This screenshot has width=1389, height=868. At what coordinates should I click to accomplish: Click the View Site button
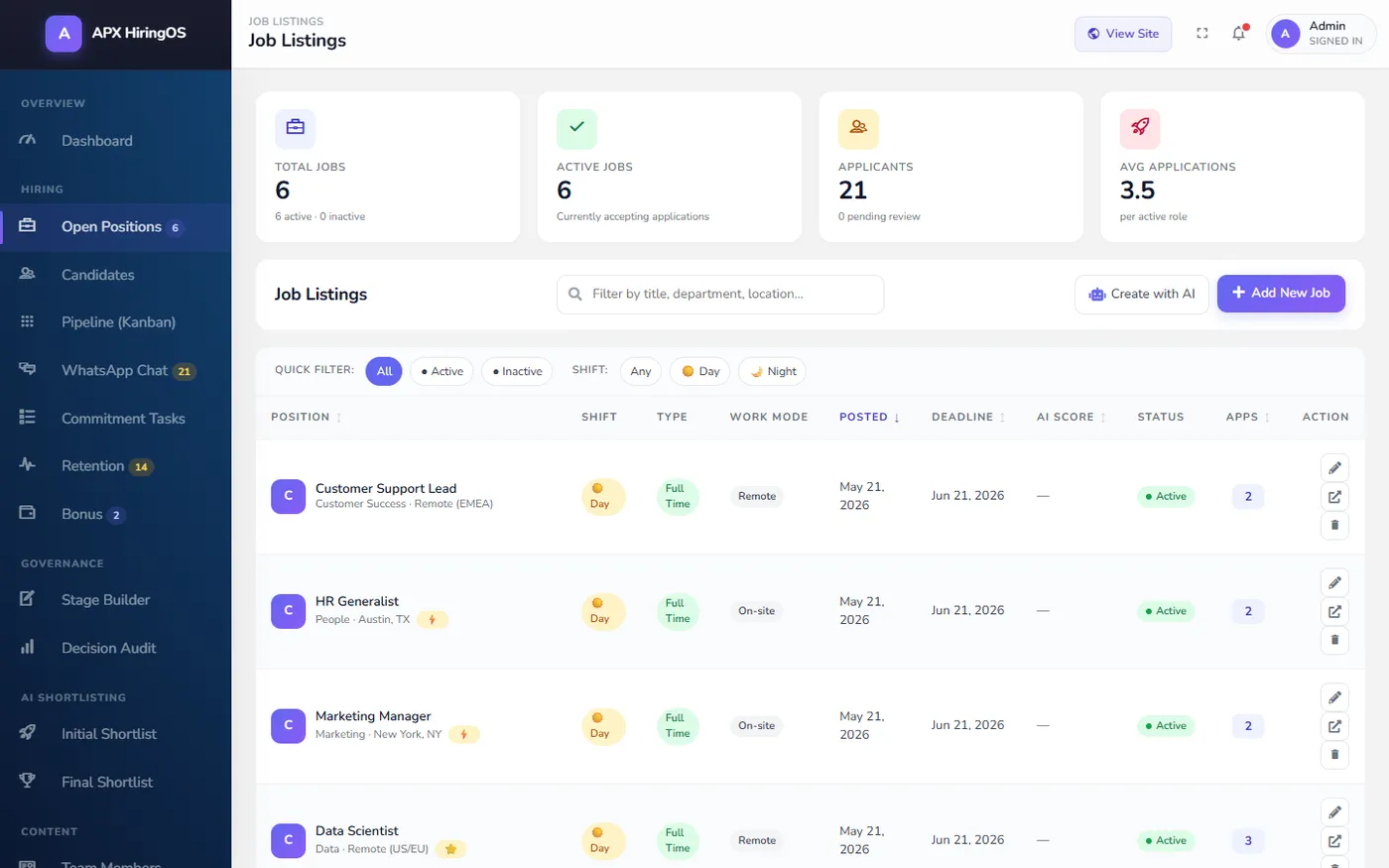[1123, 34]
